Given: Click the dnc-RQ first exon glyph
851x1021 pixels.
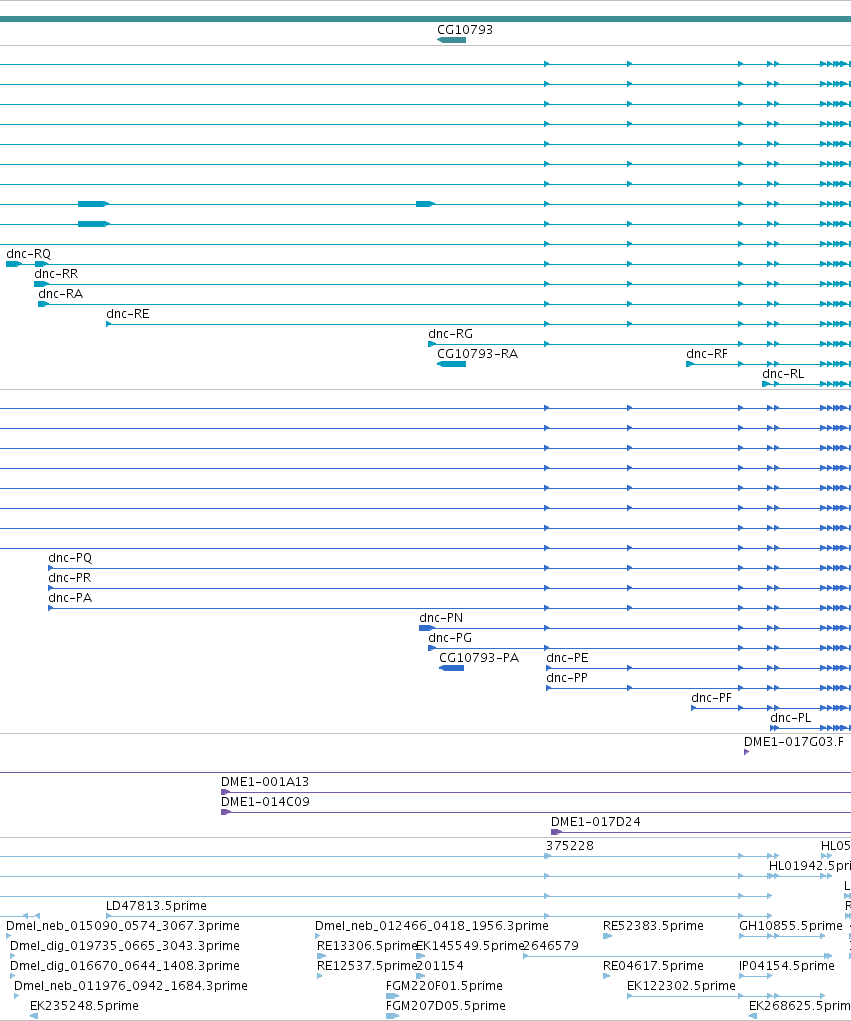Looking at the screenshot, I should pyautogui.click(x=13, y=264).
